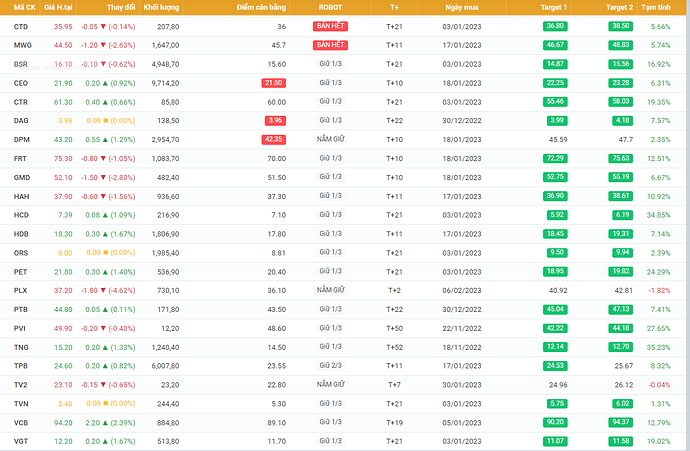Viewport: 690px width, 451px height.
Task: Click the T+52 cell for TNG
Action: click(394, 346)
